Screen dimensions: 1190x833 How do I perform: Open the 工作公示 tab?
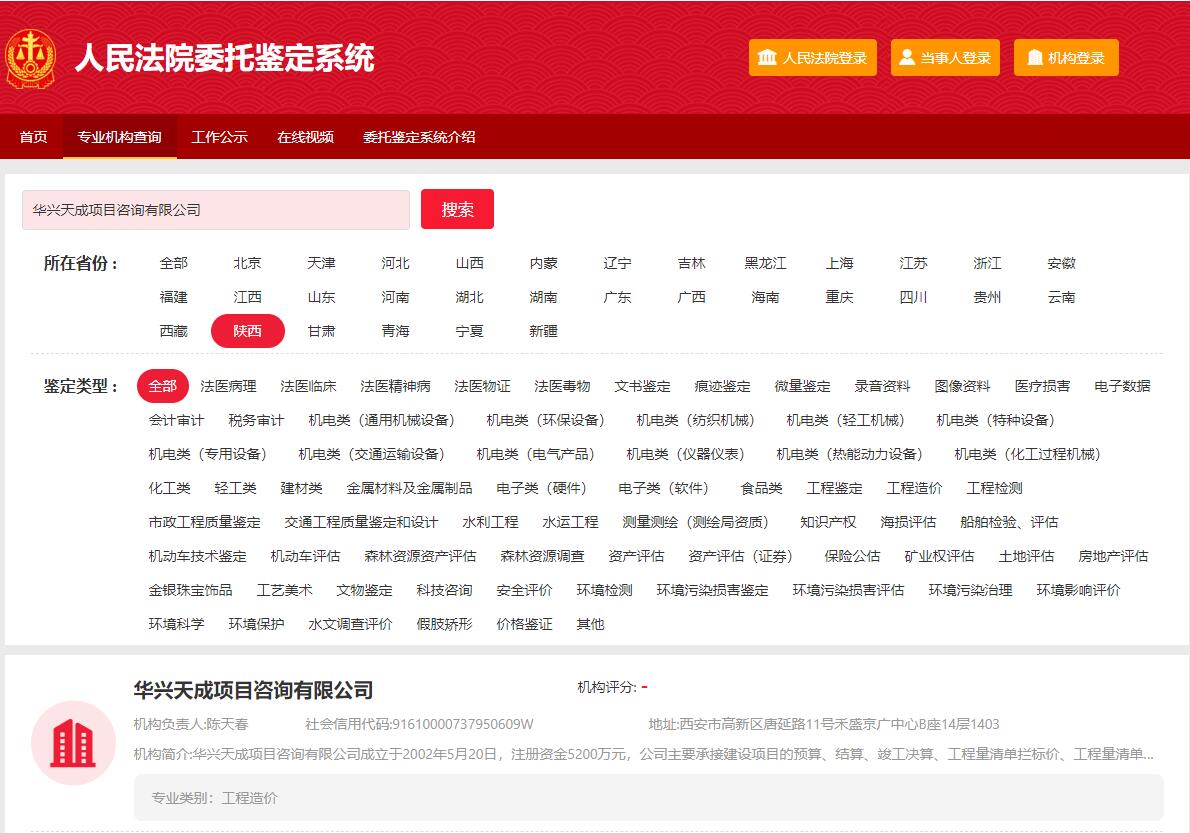(218, 137)
